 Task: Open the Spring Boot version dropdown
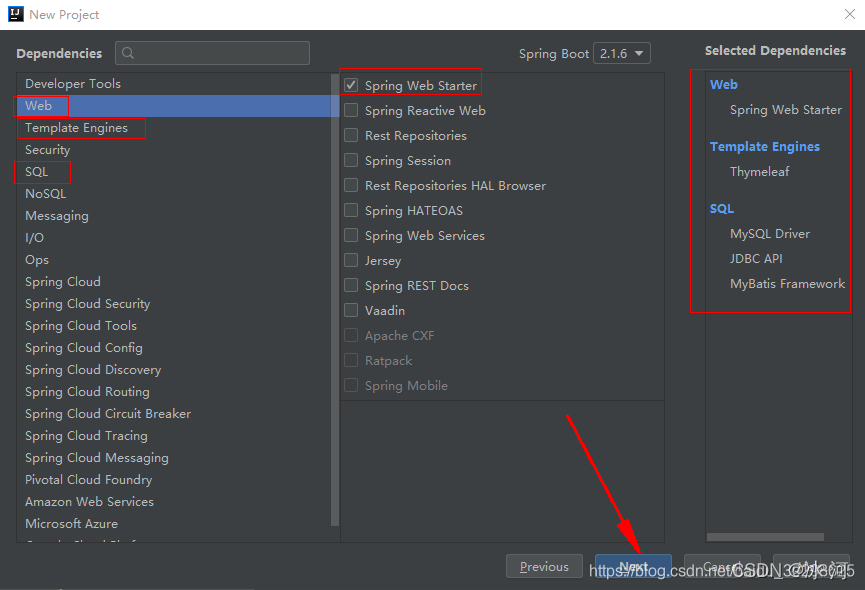pyautogui.click(x=622, y=53)
